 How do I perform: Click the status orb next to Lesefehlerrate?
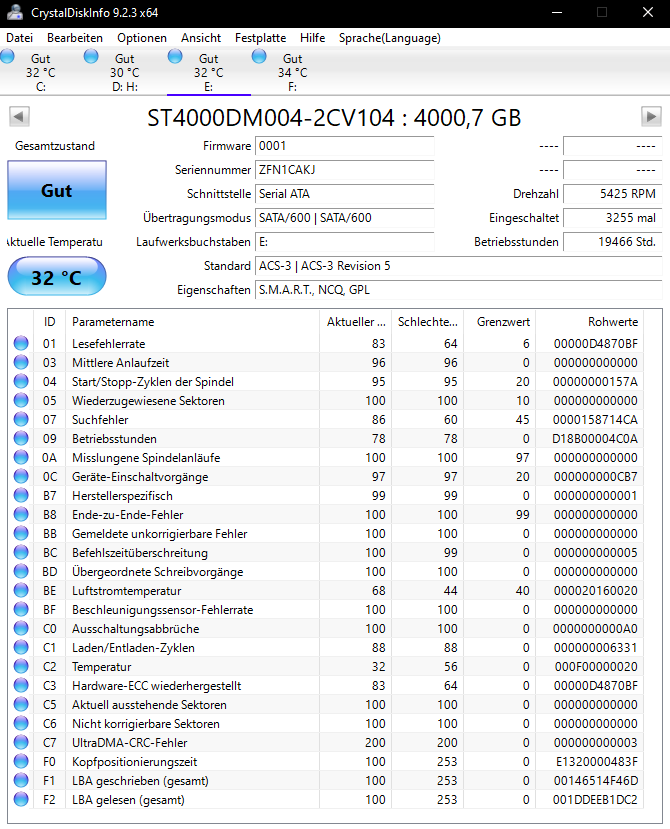[x=21, y=343]
